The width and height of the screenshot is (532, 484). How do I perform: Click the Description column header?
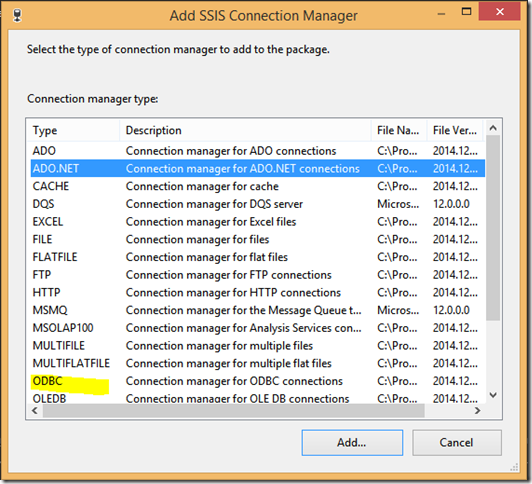245,130
